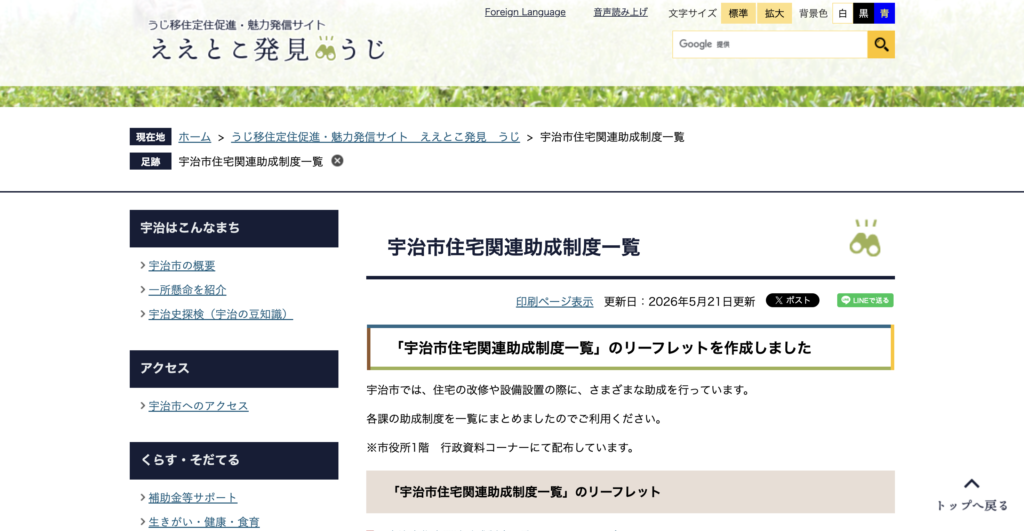This screenshot has width=1024, height=531.
Task: Open 宇治史探検（宇治の豆知識） link
Action: click(221, 314)
